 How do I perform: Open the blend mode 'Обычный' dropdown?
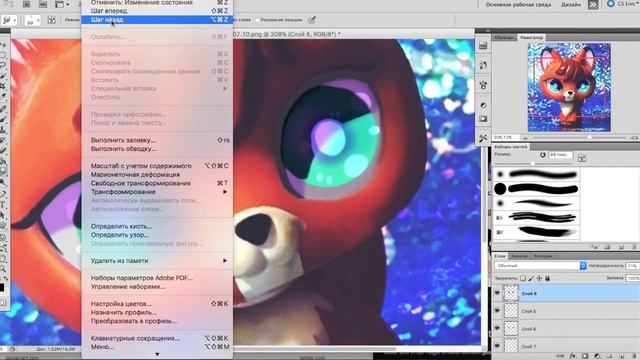coord(540,266)
